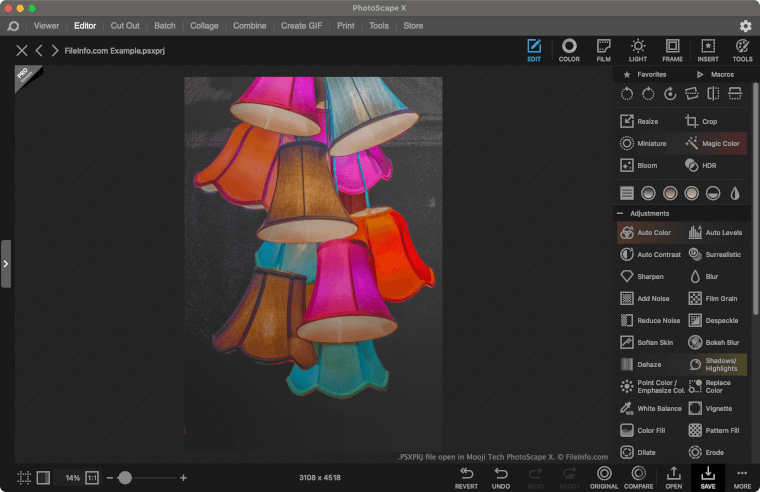
Task: Click the zoom slider handle
Action: [x=125, y=478]
